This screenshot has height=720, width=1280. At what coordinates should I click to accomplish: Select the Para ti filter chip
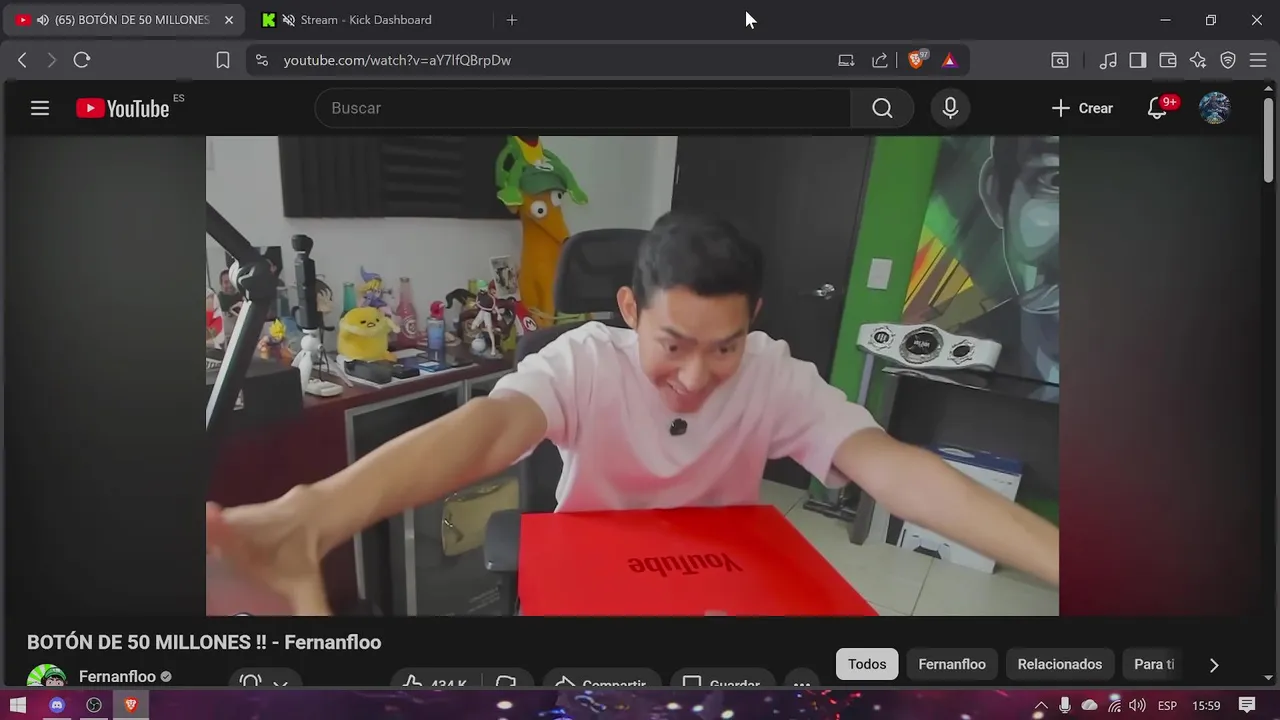click(1154, 664)
